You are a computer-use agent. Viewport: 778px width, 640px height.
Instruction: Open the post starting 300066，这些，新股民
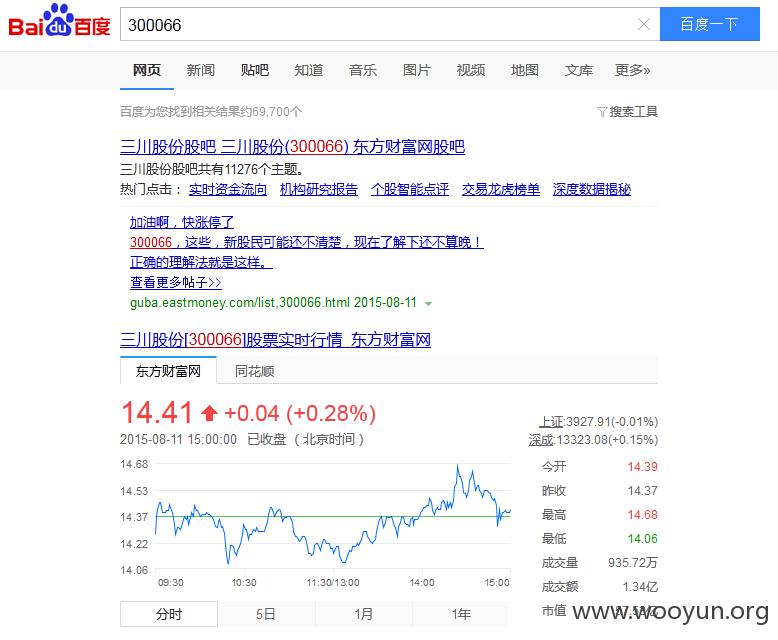306,242
